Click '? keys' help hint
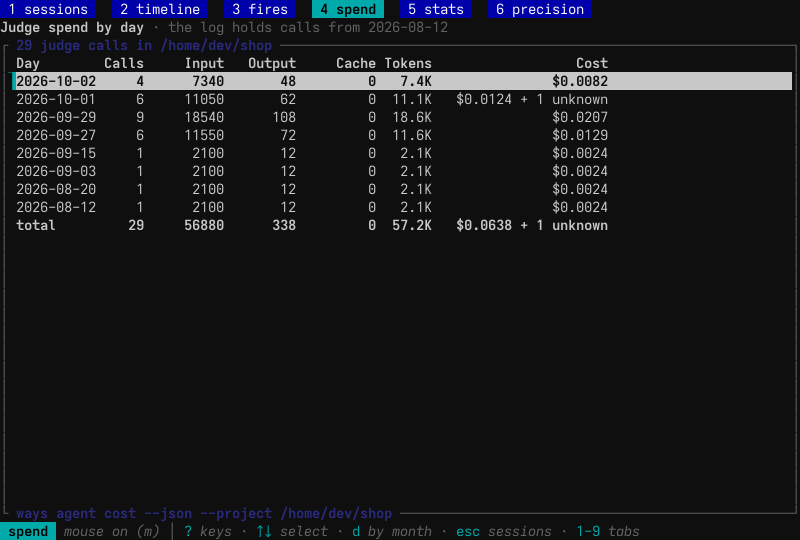Image resolution: width=800 pixels, height=540 pixels. click(208, 531)
